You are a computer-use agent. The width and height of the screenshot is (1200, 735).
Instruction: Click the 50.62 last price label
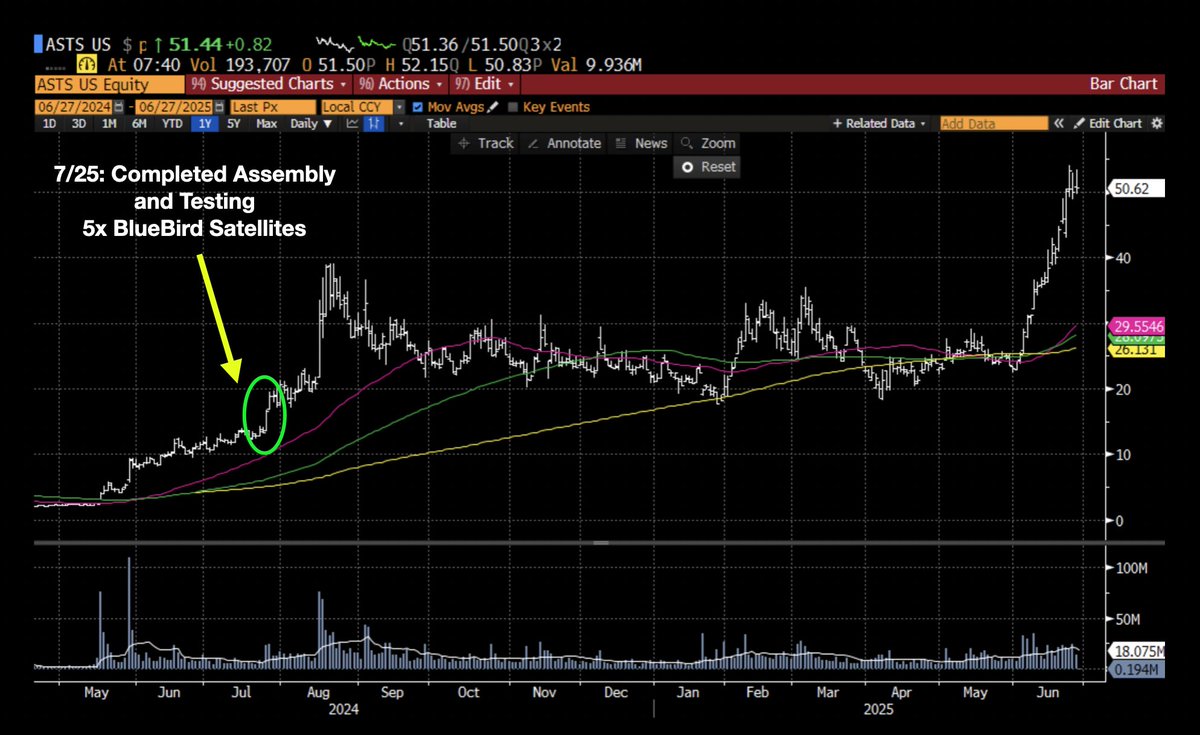(x=1136, y=187)
